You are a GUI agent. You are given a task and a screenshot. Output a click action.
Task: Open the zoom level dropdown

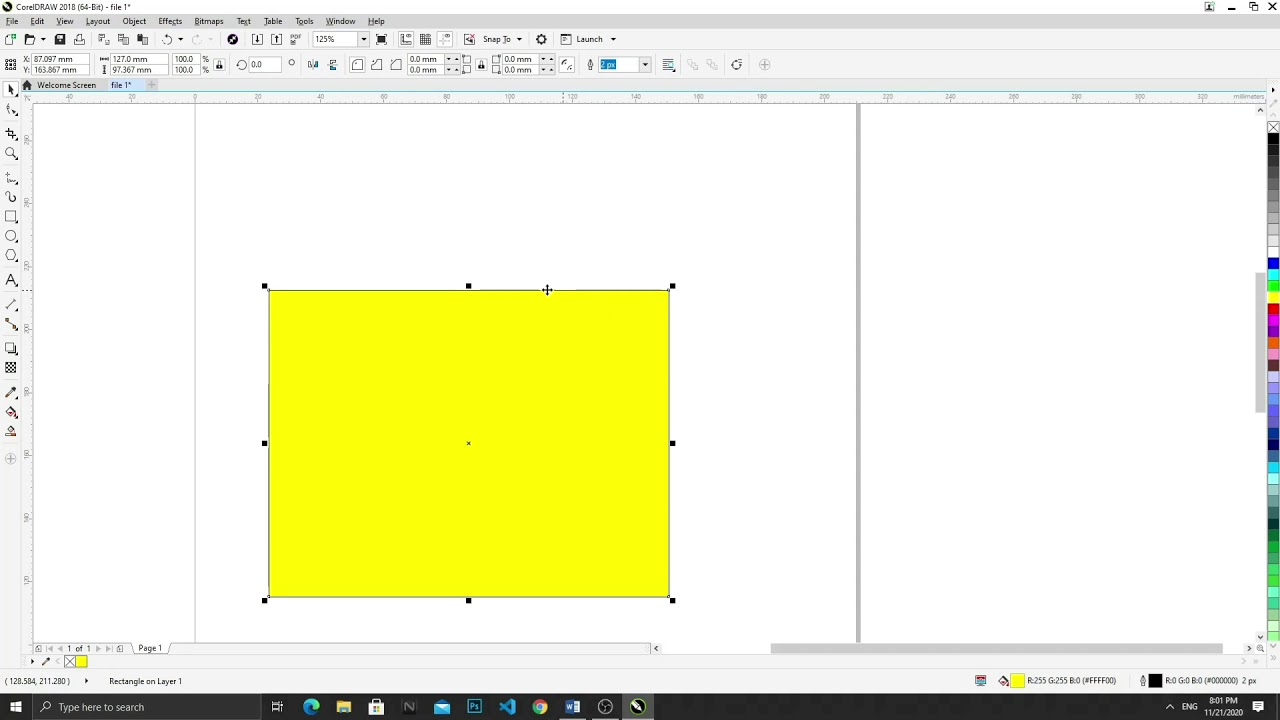363,39
